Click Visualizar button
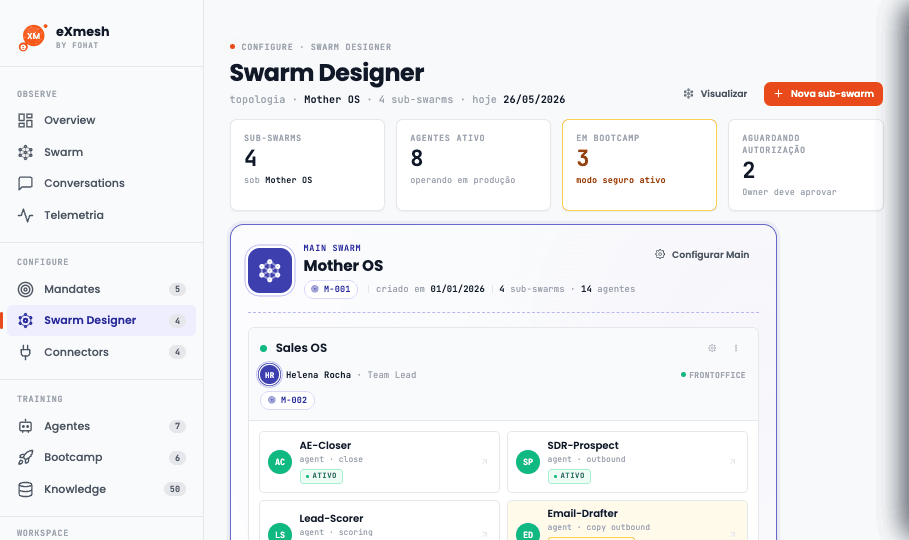This screenshot has width=909, height=540. click(x=715, y=94)
